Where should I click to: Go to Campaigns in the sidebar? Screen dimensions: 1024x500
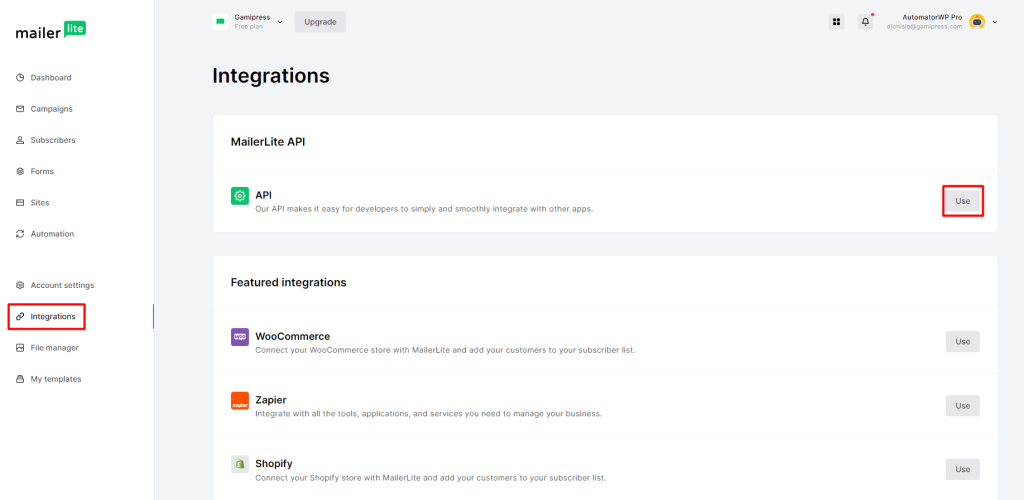pyautogui.click(x=51, y=109)
